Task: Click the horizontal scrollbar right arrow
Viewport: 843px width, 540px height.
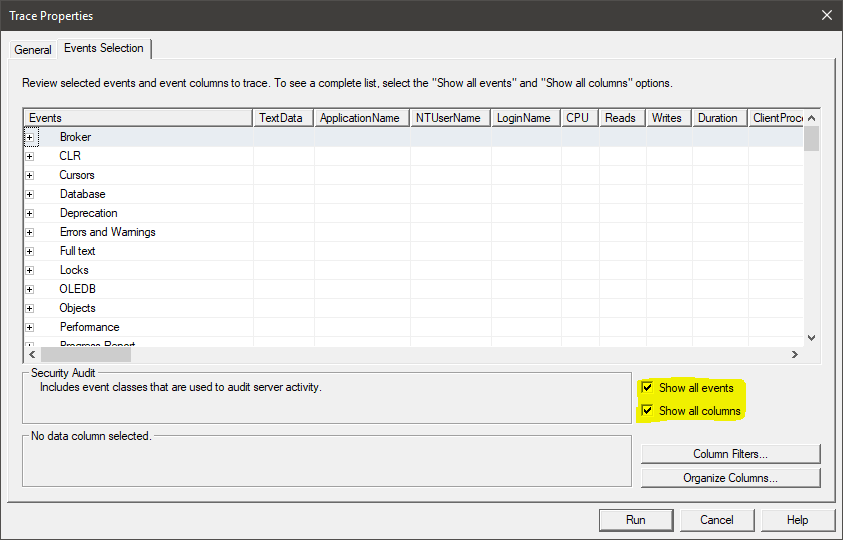Action: [x=795, y=354]
